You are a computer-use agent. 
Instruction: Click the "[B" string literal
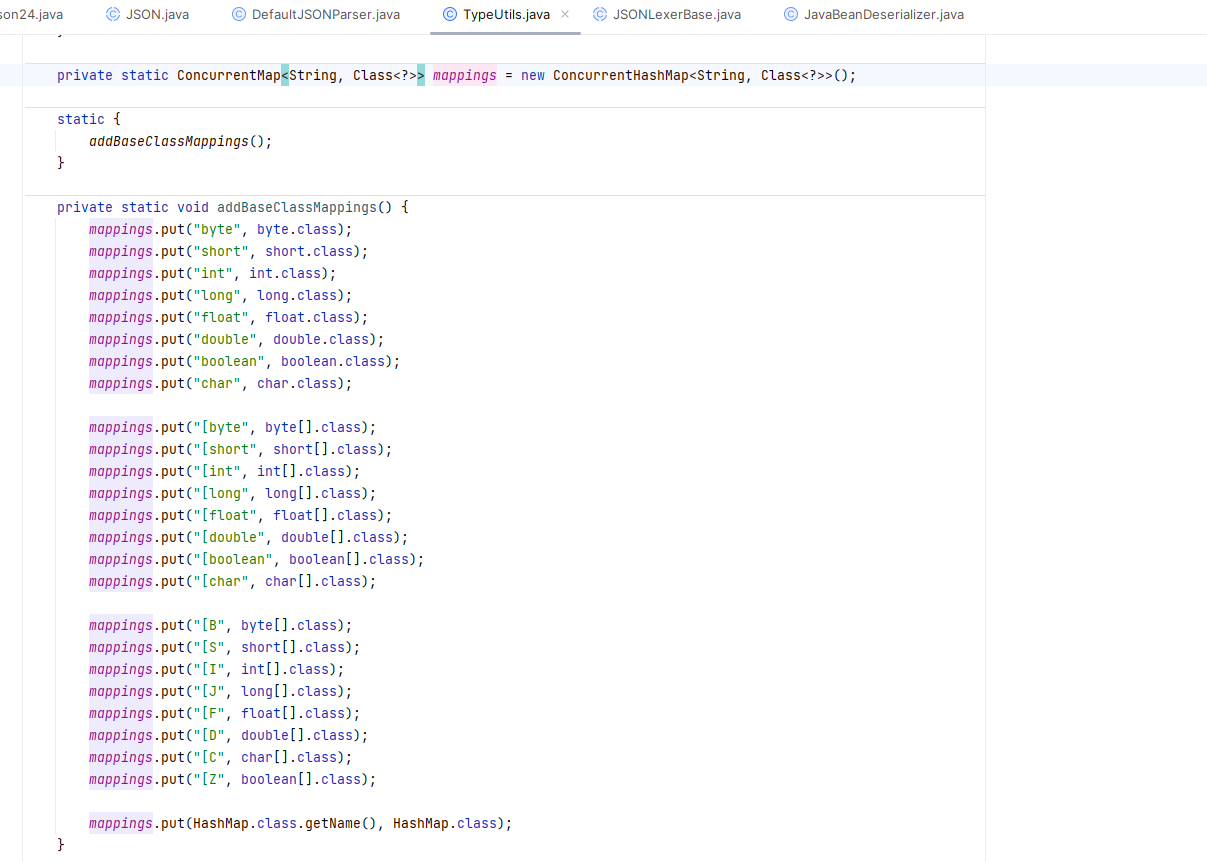(209, 625)
